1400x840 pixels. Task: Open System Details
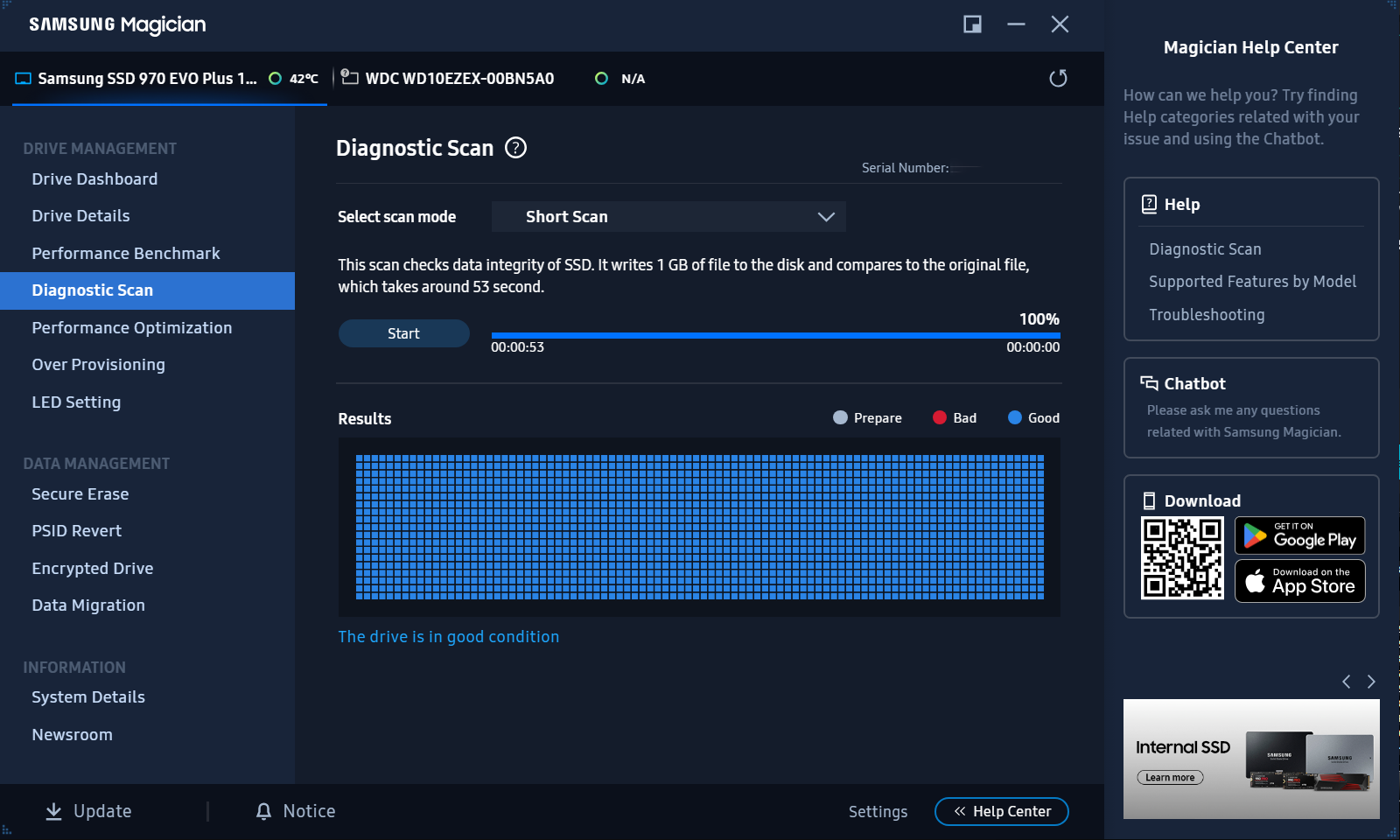pyautogui.click(x=88, y=697)
